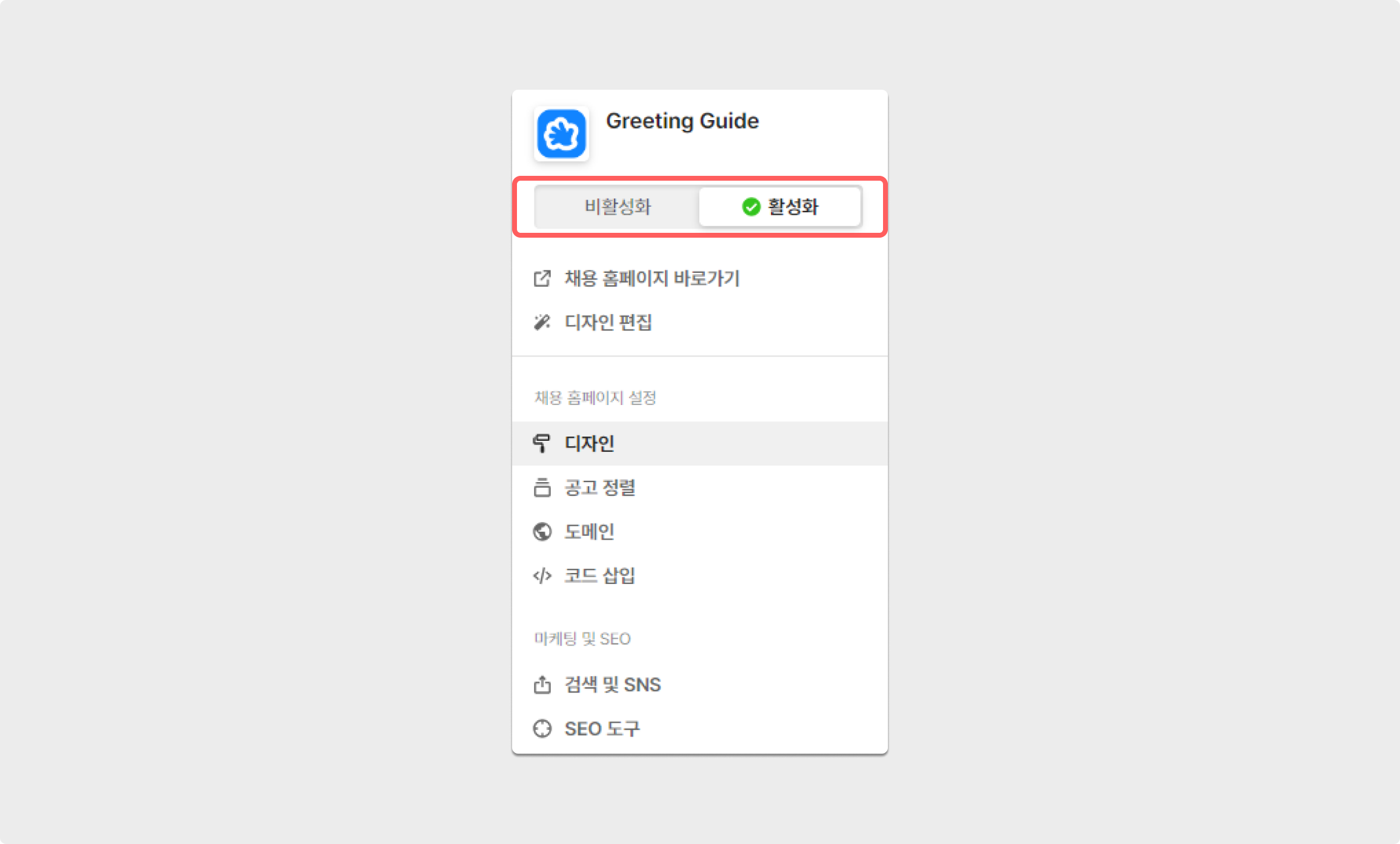Click the stack icon next to 공고 정렬

pos(542,487)
